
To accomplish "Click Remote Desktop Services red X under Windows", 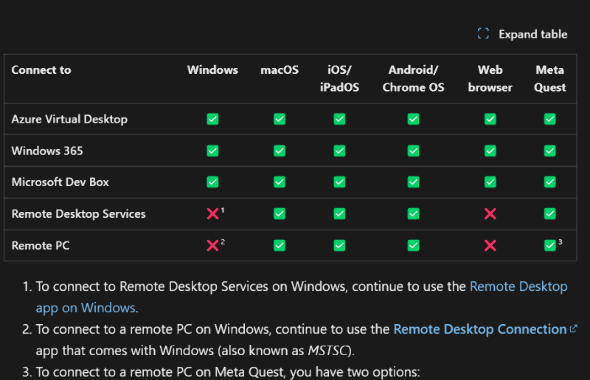I will (213, 214).
